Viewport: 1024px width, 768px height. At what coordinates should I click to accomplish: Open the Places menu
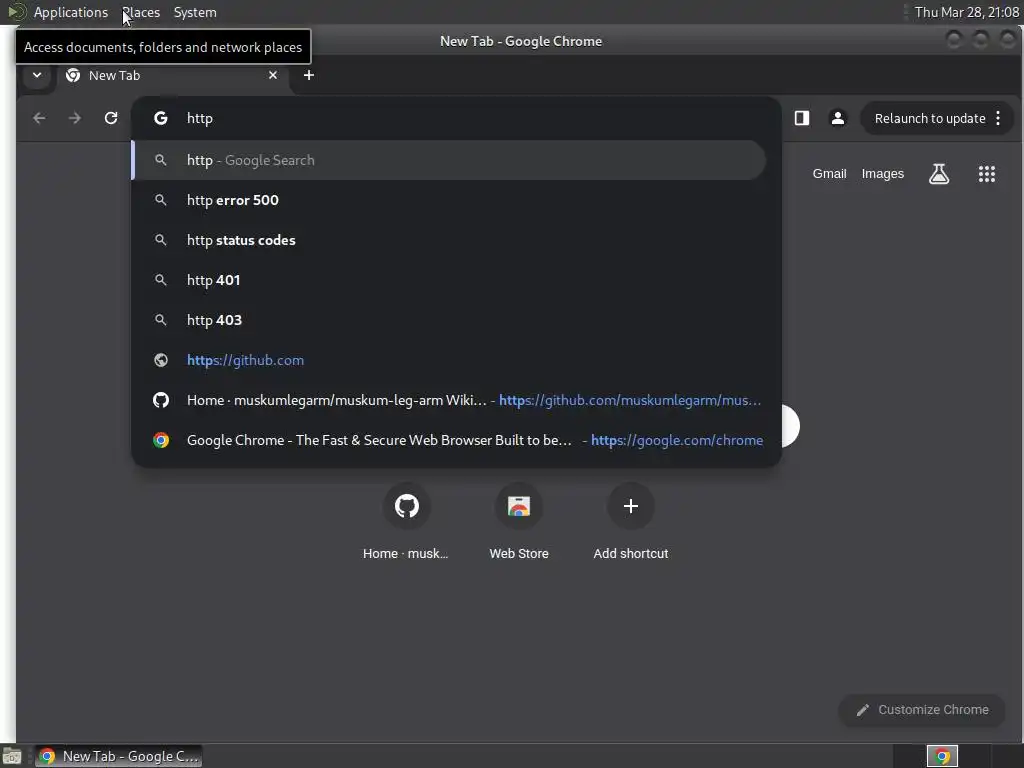(x=141, y=12)
